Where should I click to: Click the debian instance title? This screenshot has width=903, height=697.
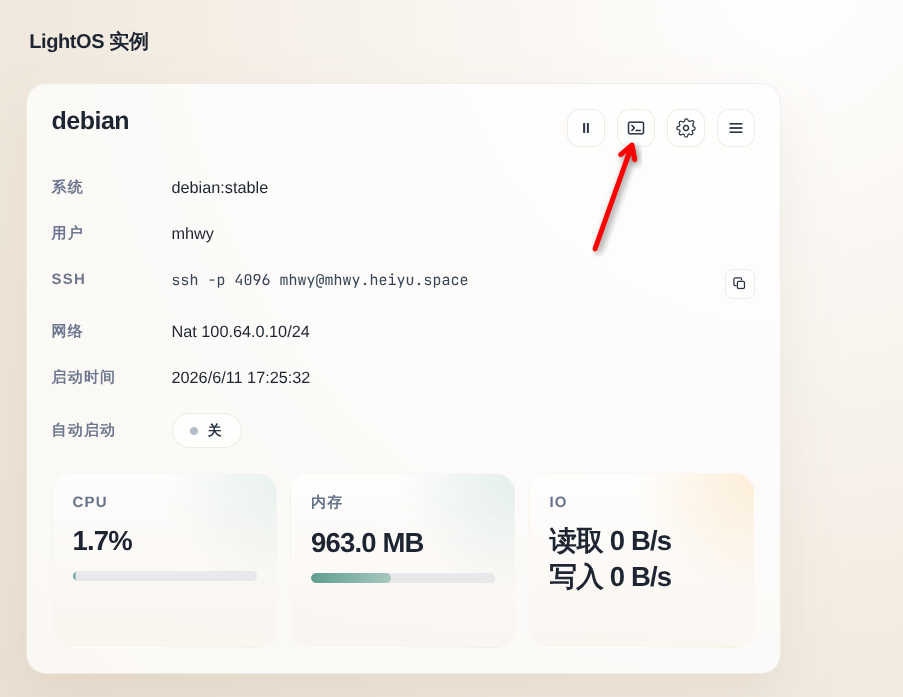point(90,121)
